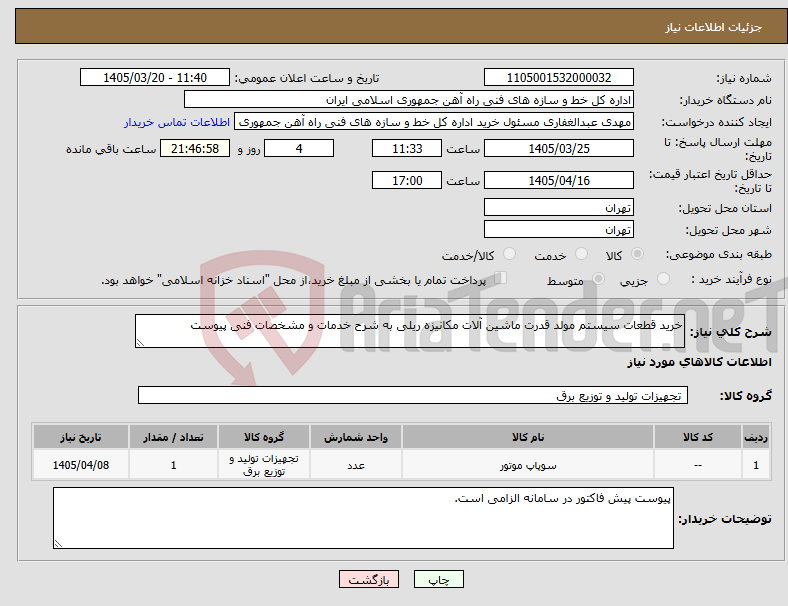
Task: Select the جزیی purchase type radio
Action: pos(663,278)
